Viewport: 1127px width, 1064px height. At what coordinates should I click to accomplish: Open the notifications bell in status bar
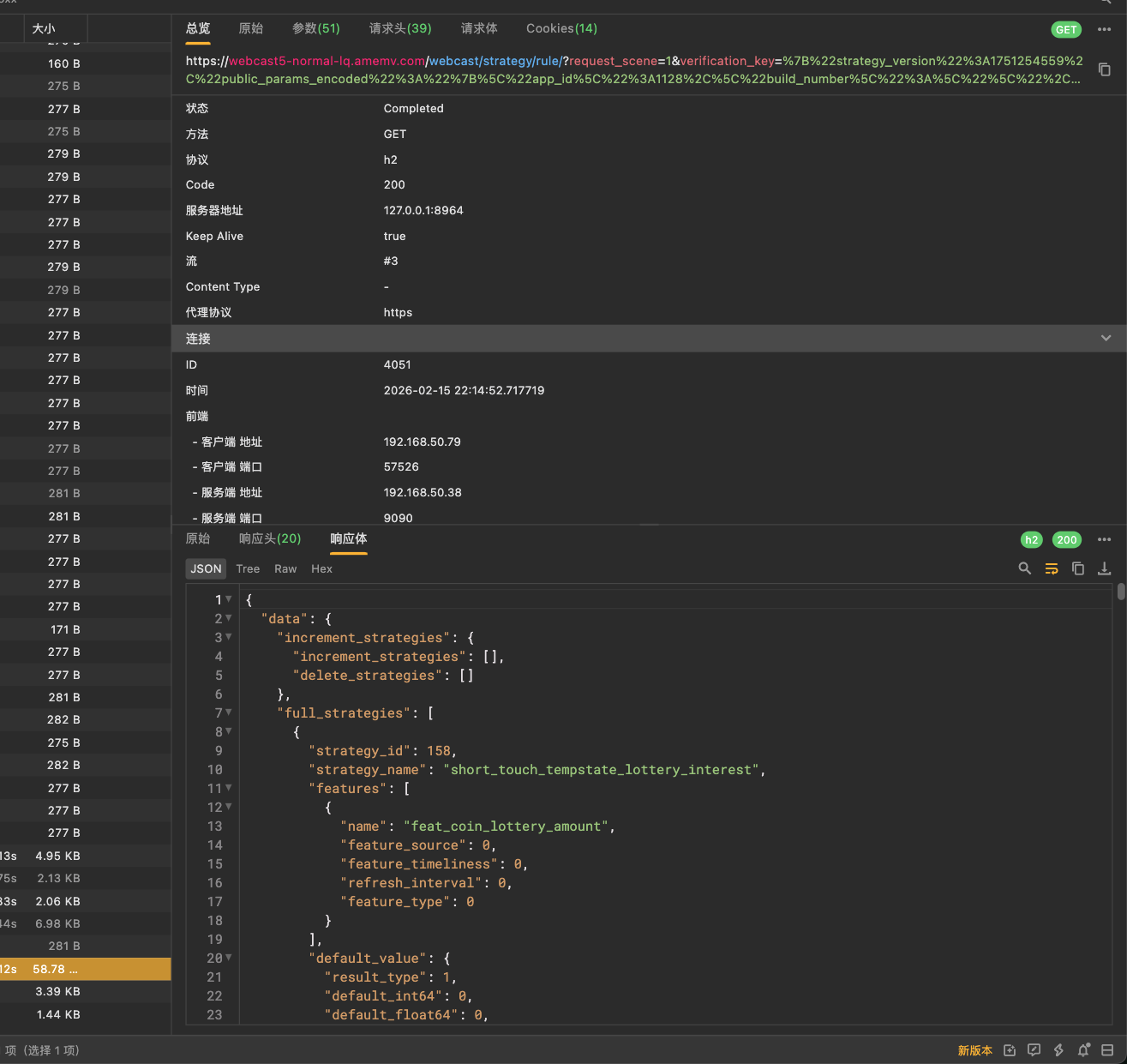pyautogui.click(x=1083, y=1050)
